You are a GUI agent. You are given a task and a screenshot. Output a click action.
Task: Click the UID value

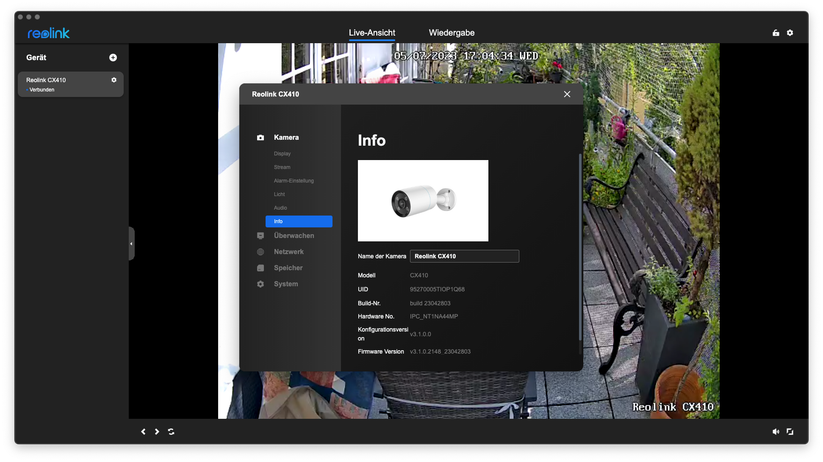click(437, 289)
